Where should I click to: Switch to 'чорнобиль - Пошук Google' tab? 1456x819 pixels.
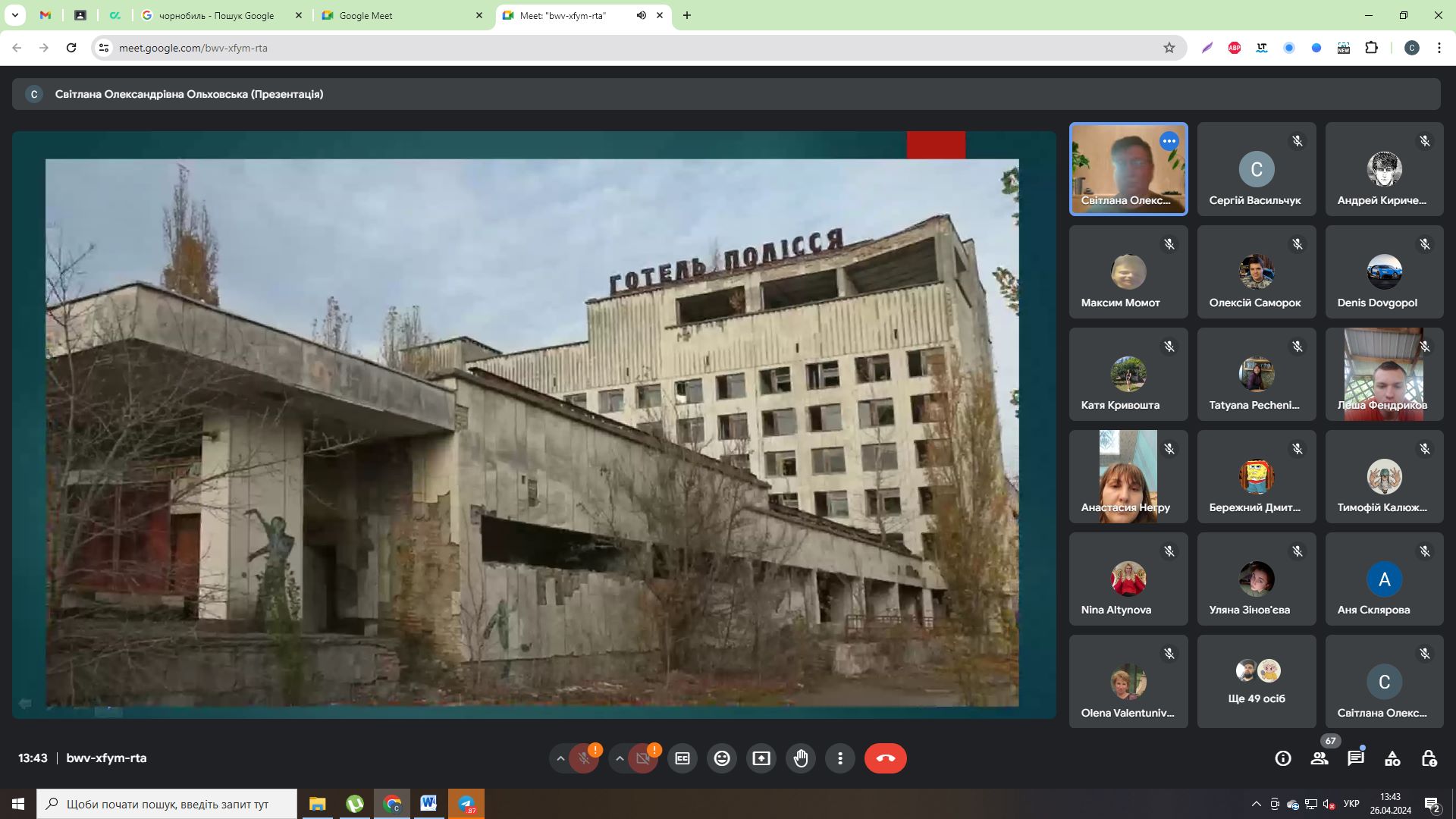coord(220,15)
